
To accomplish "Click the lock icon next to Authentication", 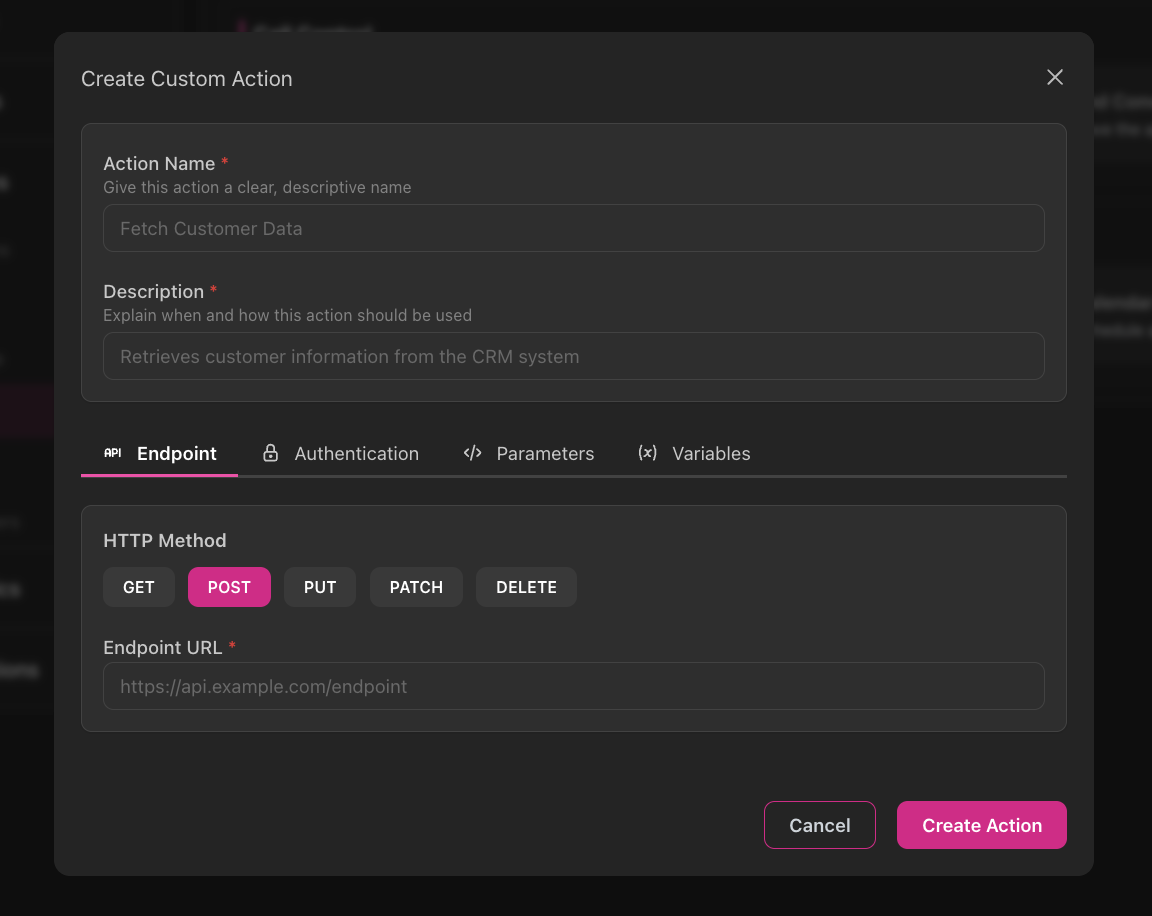I will [x=270, y=453].
